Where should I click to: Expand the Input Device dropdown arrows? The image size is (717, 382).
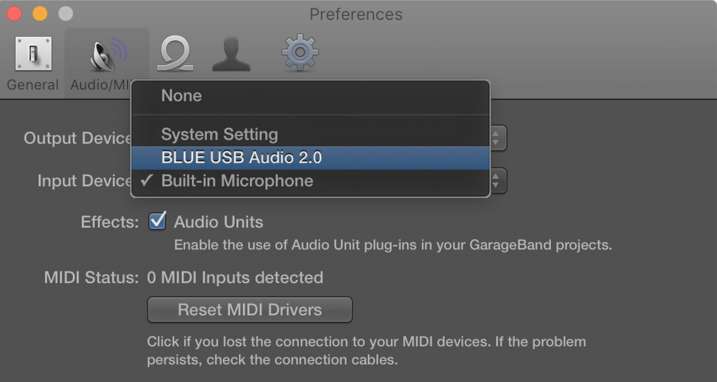coord(498,181)
